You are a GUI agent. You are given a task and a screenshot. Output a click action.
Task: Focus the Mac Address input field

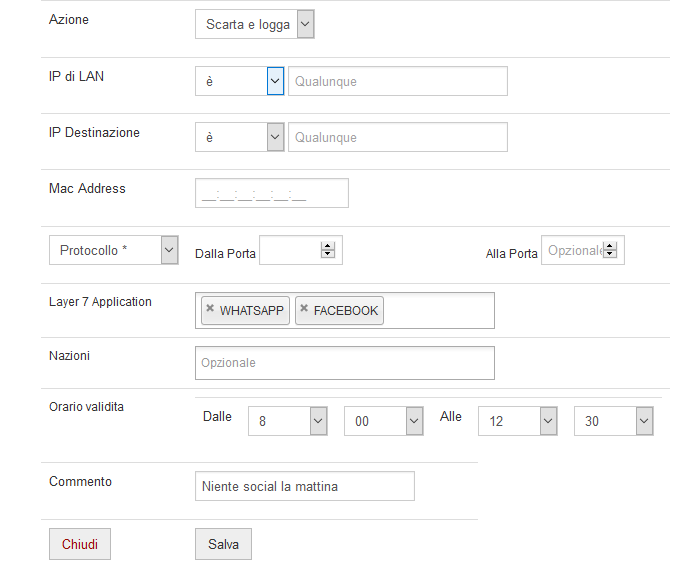[272, 193]
